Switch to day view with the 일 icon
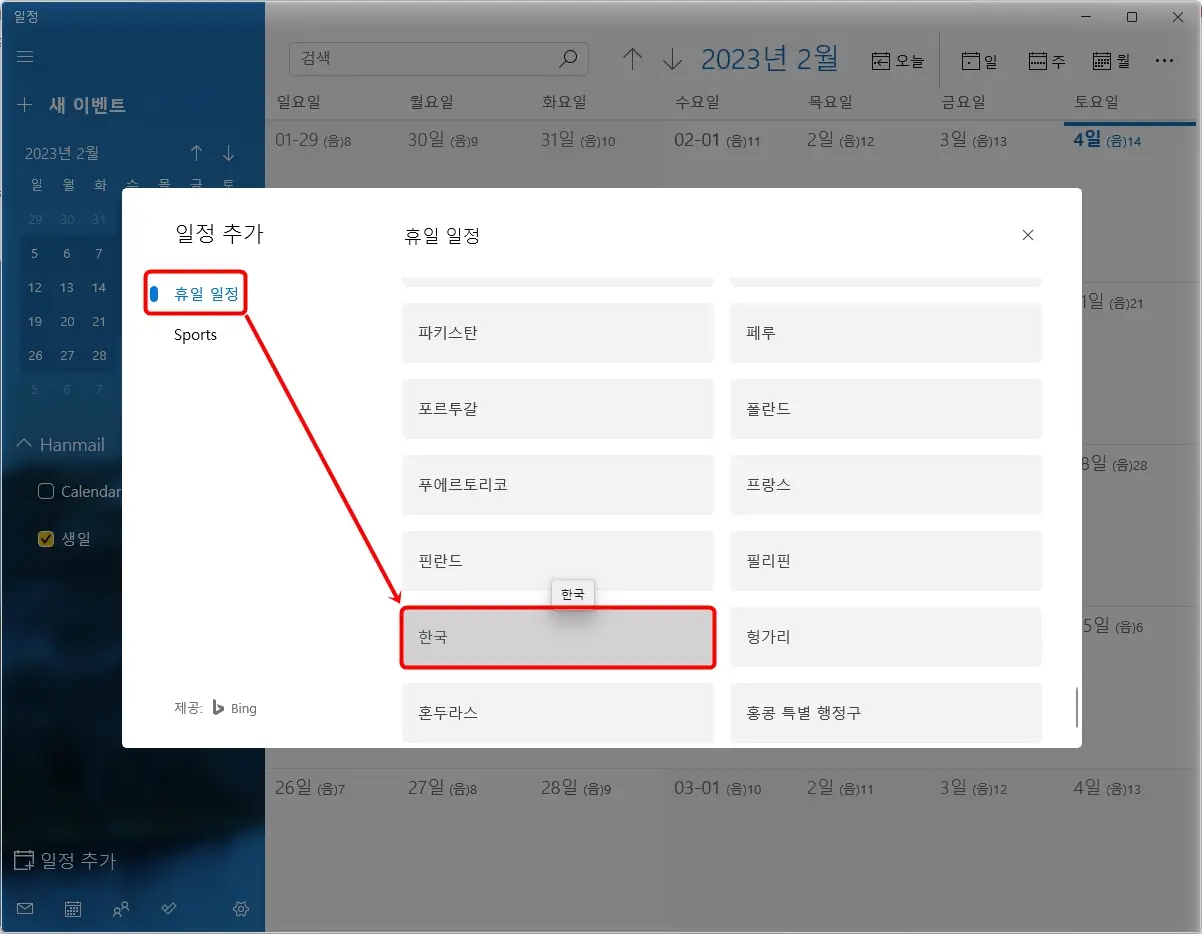Screen dimensions: 1202x934 click(x=978, y=60)
